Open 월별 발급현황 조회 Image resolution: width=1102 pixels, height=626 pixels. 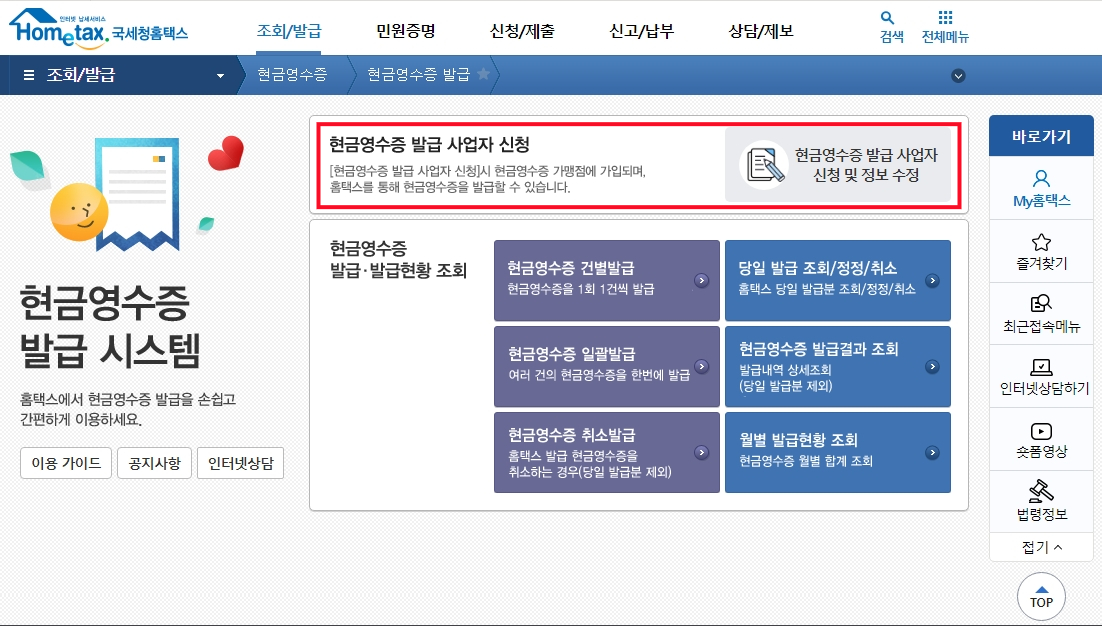click(836, 453)
